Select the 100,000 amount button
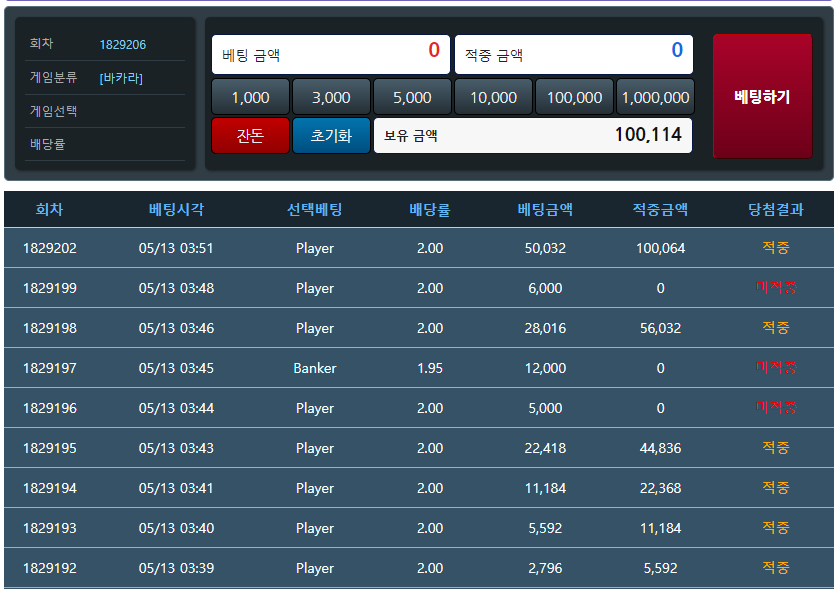Screen dimensions: 835x589 pyautogui.click(x=574, y=97)
